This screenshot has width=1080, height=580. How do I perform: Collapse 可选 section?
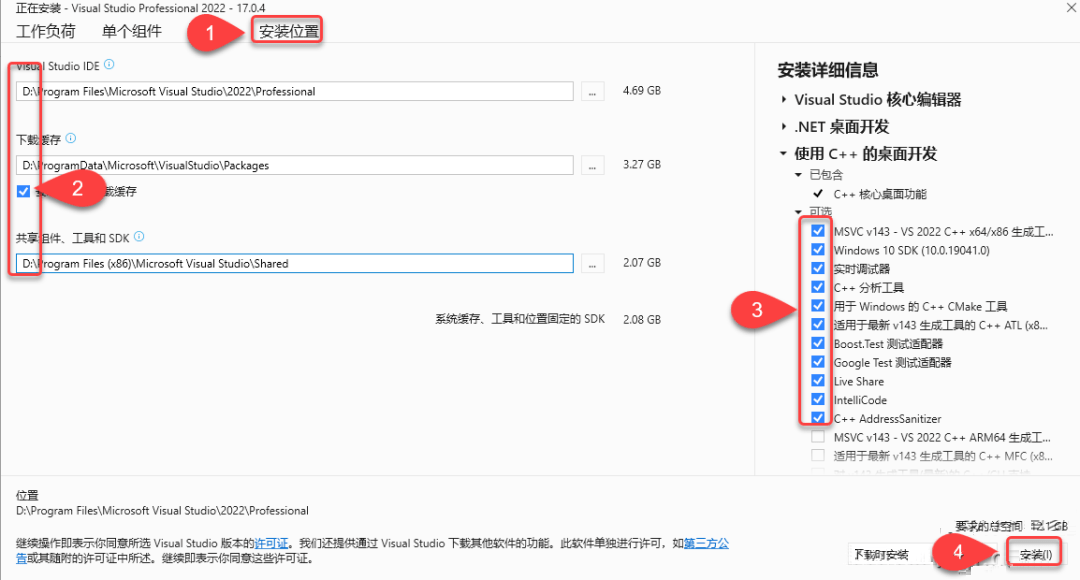[x=798, y=211]
